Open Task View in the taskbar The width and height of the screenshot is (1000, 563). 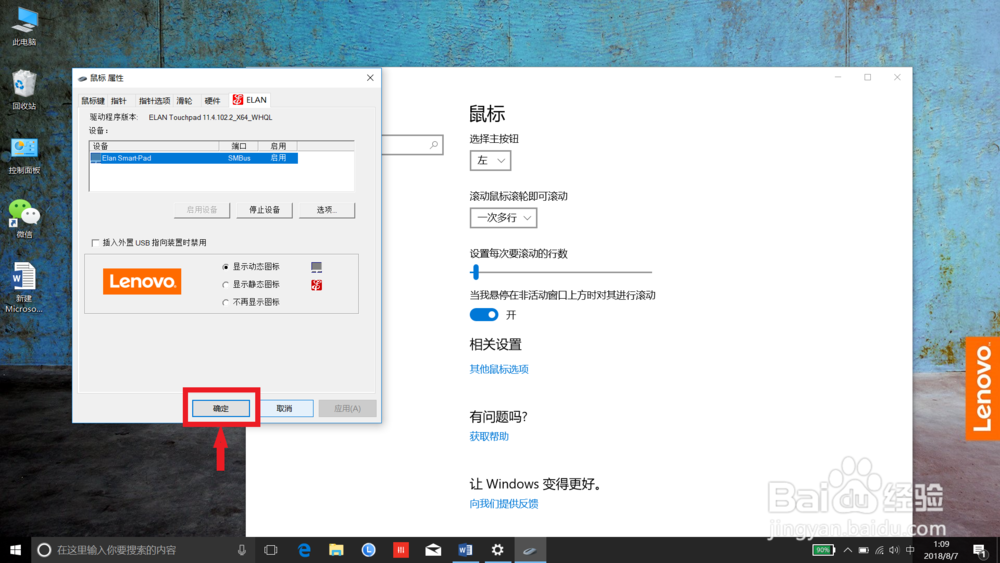point(271,550)
